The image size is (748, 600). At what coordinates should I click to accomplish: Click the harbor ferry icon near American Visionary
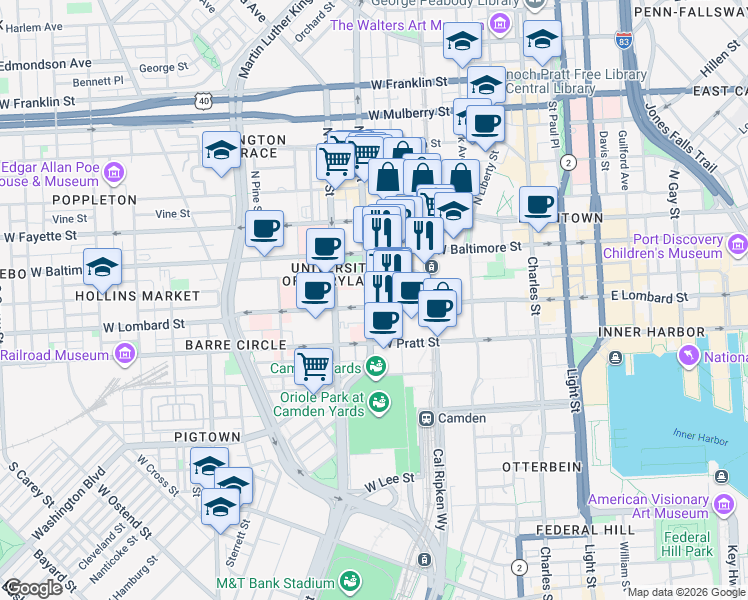[721, 476]
